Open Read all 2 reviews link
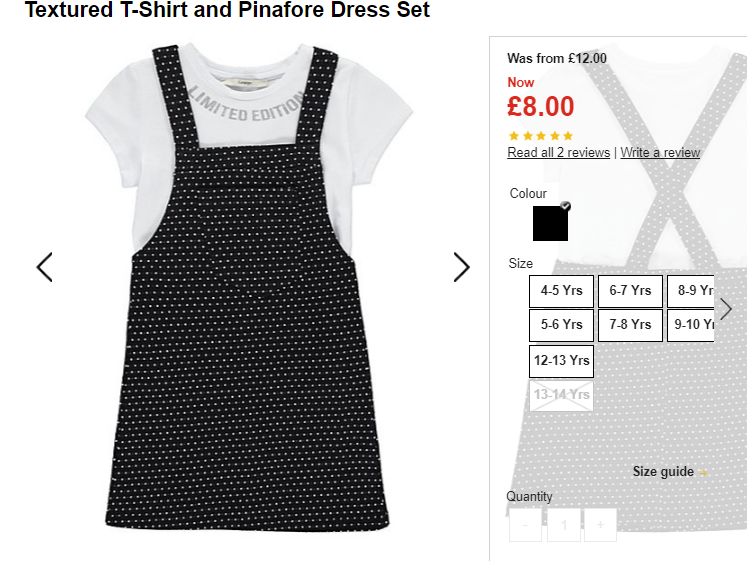This screenshot has height=561, width=747. pos(558,152)
